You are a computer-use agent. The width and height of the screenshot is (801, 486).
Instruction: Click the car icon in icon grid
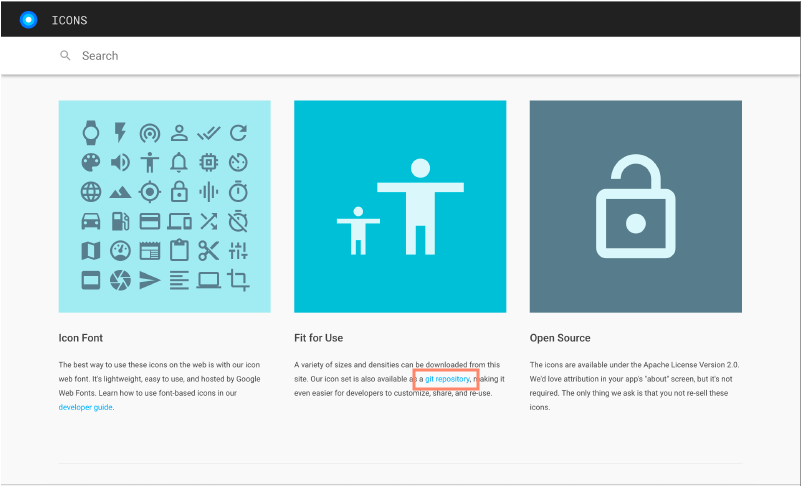[x=91, y=221]
